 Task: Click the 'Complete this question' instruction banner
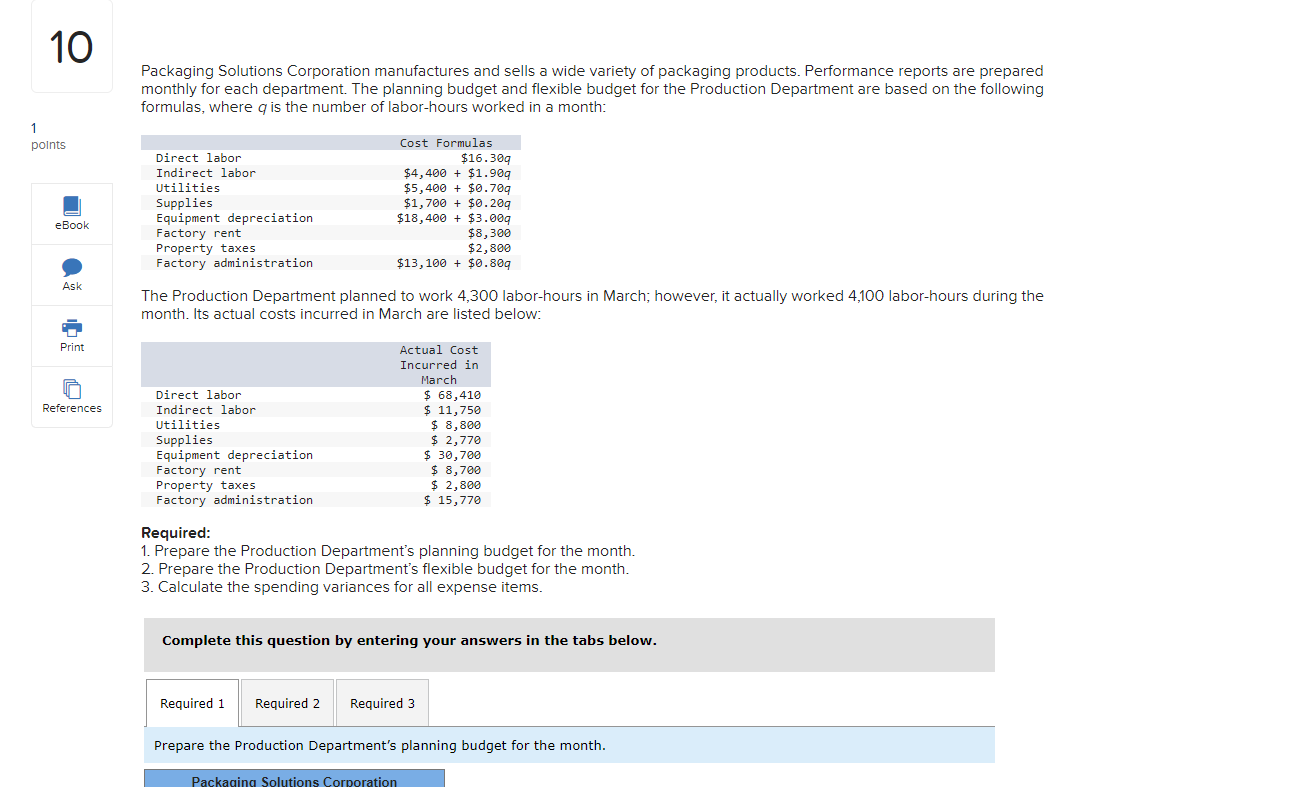569,644
